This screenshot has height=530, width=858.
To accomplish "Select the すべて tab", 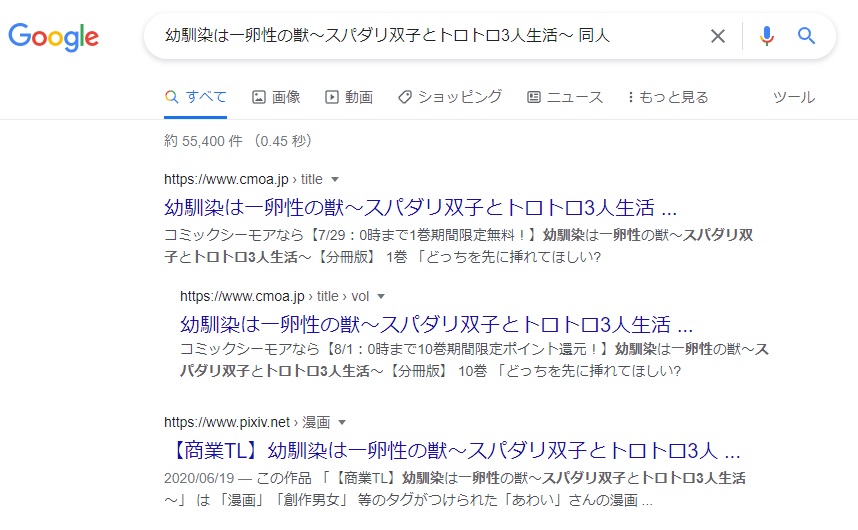I will (x=195, y=97).
